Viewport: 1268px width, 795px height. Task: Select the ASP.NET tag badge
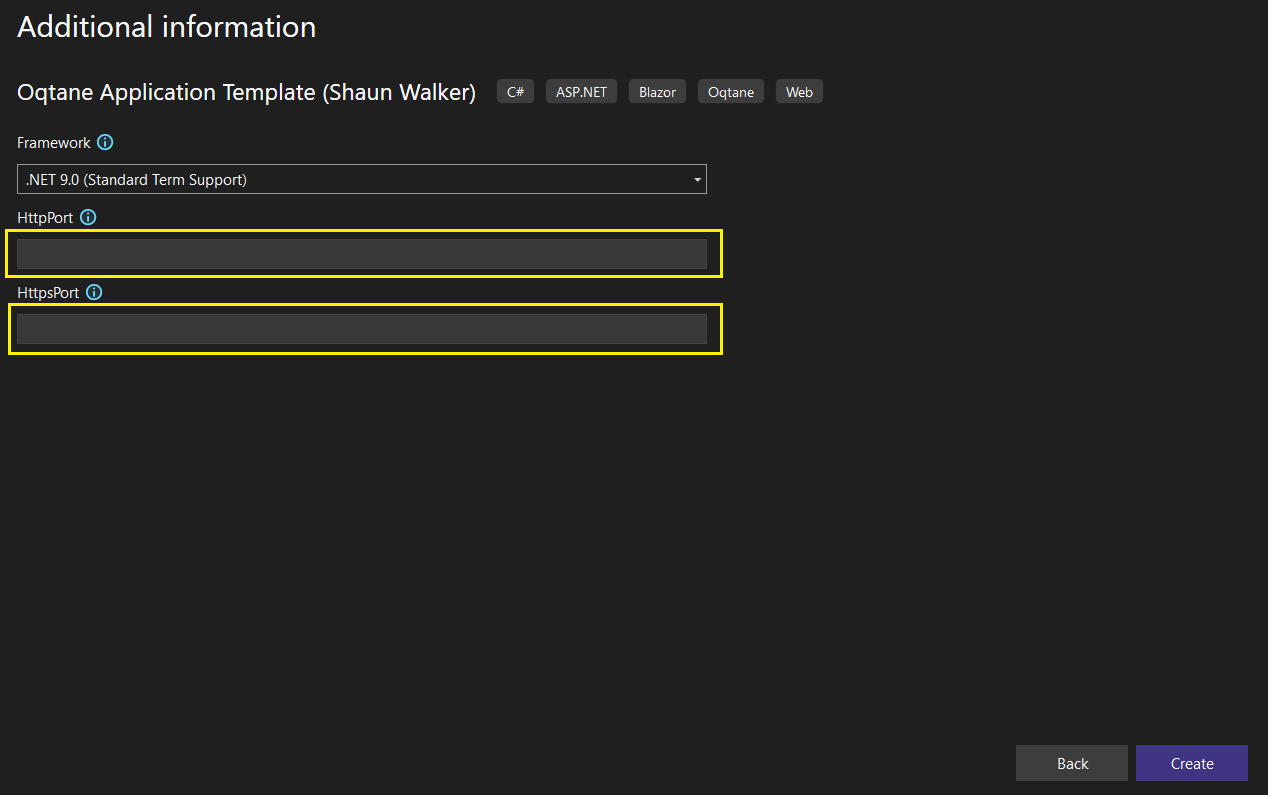[581, 92]
